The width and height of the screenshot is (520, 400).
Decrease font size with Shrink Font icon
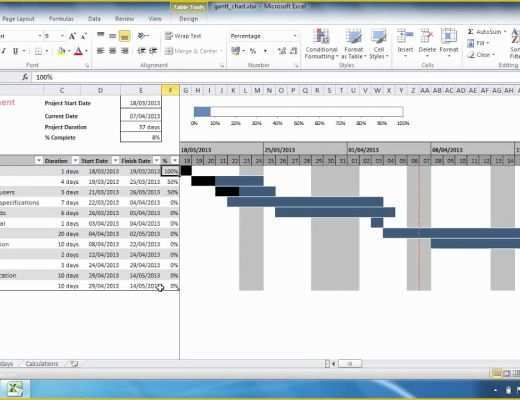84,36
